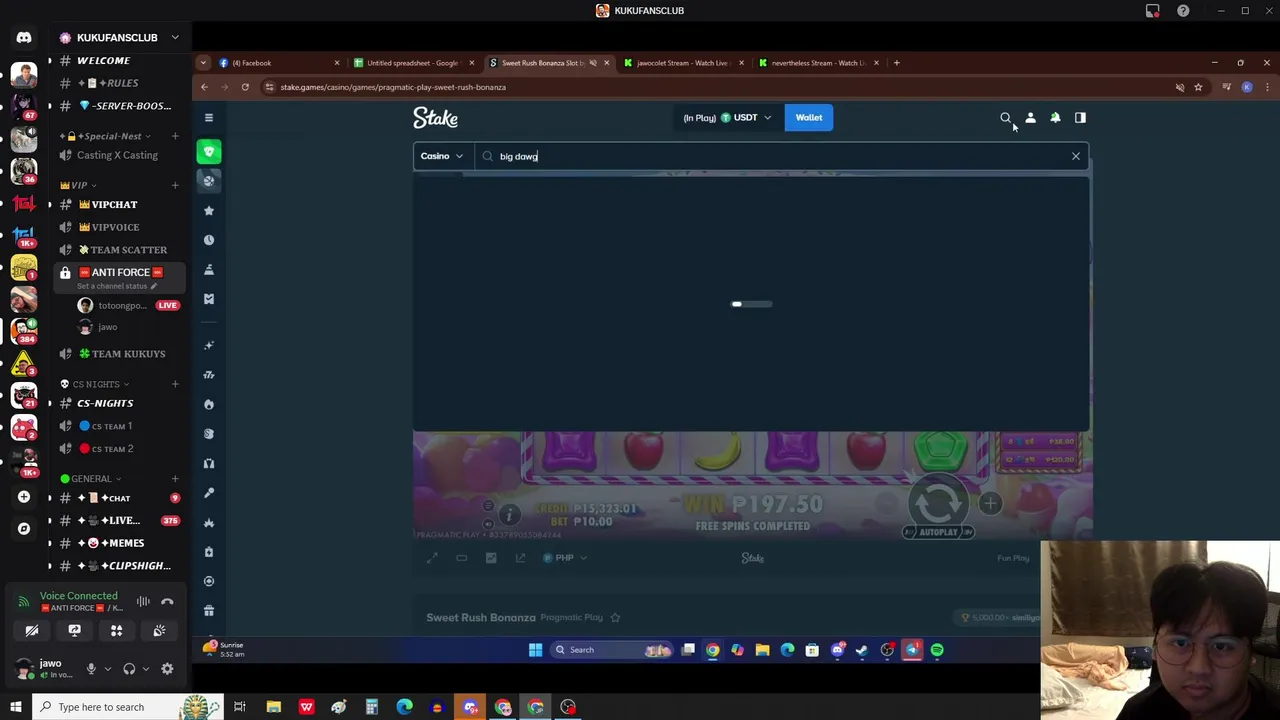The height and width of the screenshot is (720, 1280).
Task: Share your screen in Discord
Action: [x=74, y=631]
